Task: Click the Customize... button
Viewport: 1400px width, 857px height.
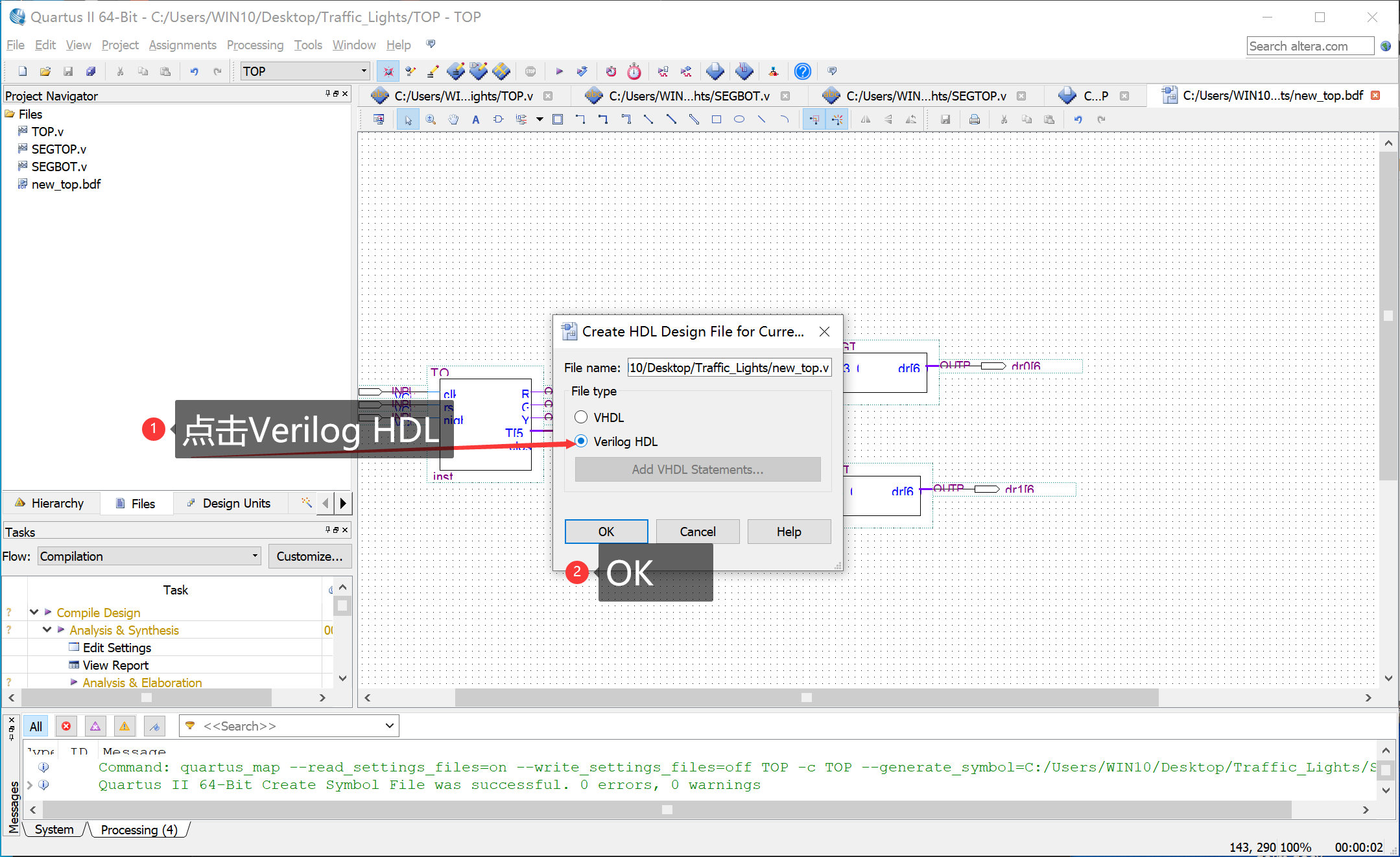Action: coord(309,556)
